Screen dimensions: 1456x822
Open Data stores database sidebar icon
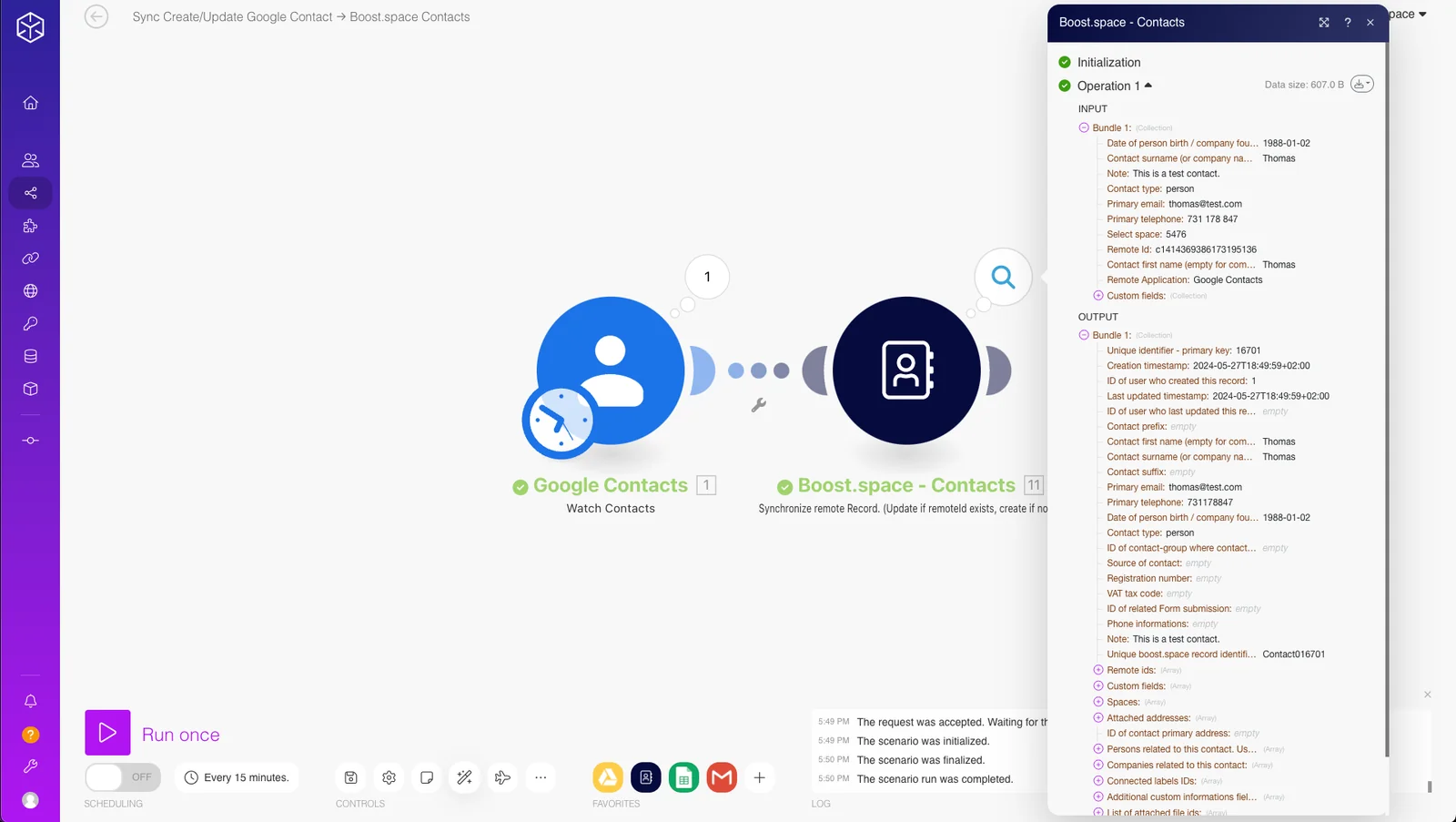30,356
